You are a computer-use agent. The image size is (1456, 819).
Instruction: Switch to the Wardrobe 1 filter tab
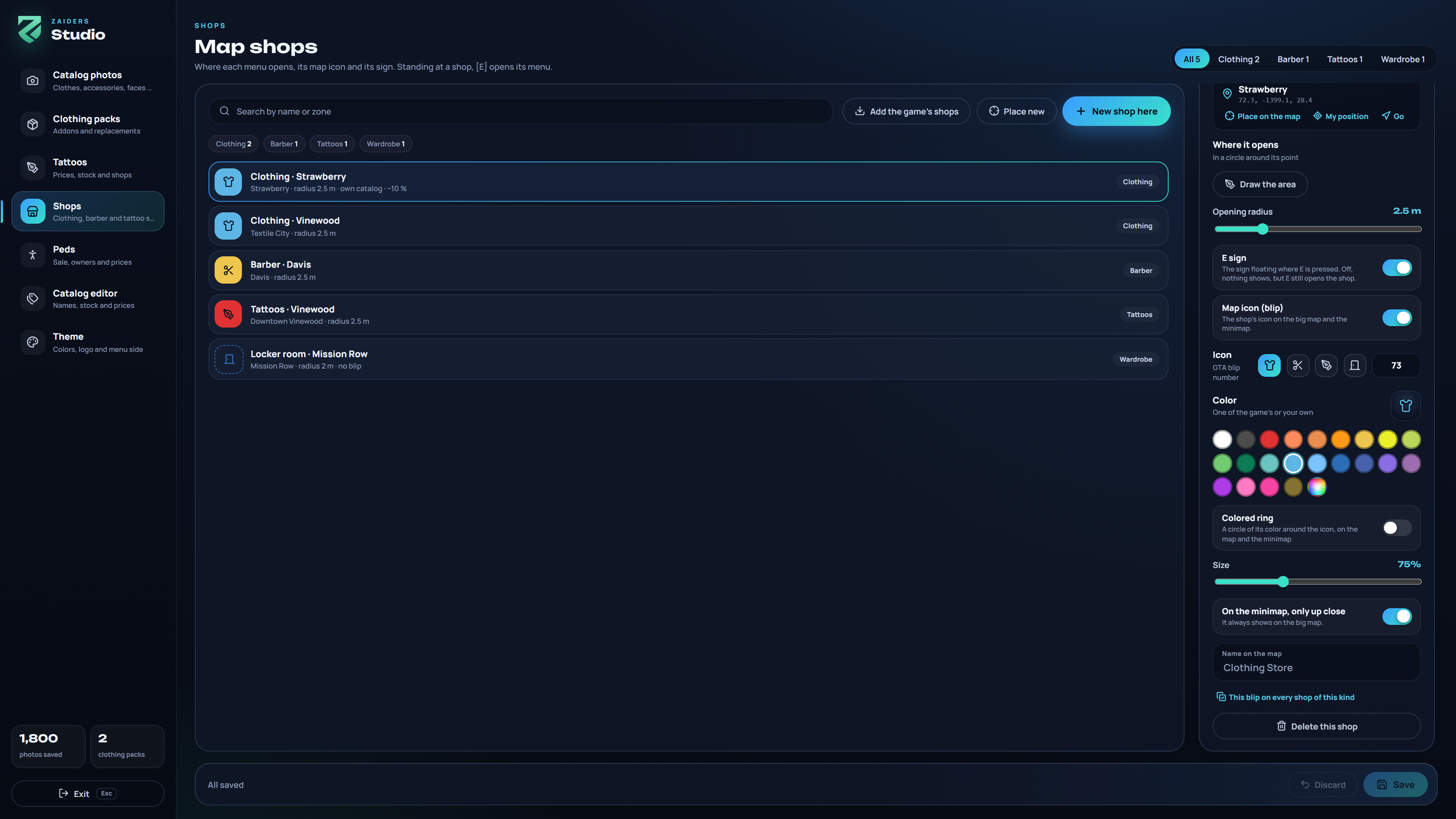point(1403,59)
